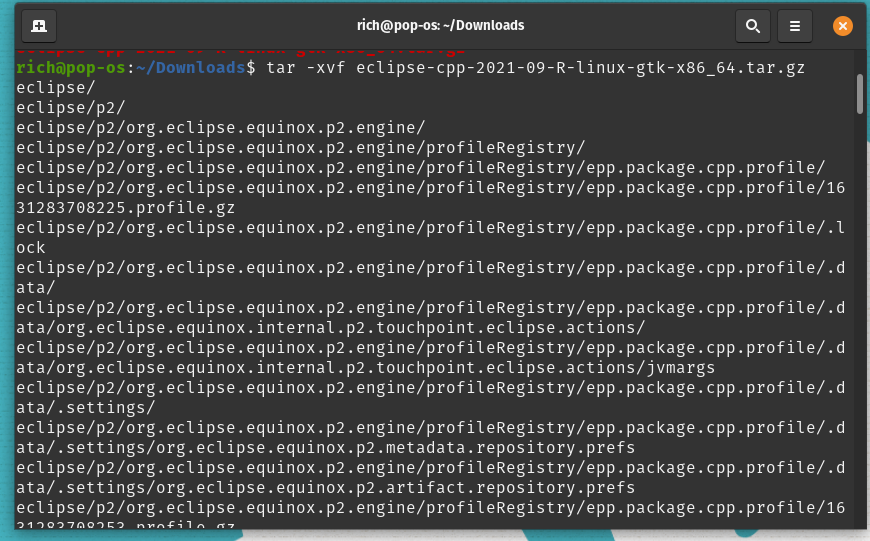Click the '31283708225.profile.gz' line
870x541 pixels.
125,208
